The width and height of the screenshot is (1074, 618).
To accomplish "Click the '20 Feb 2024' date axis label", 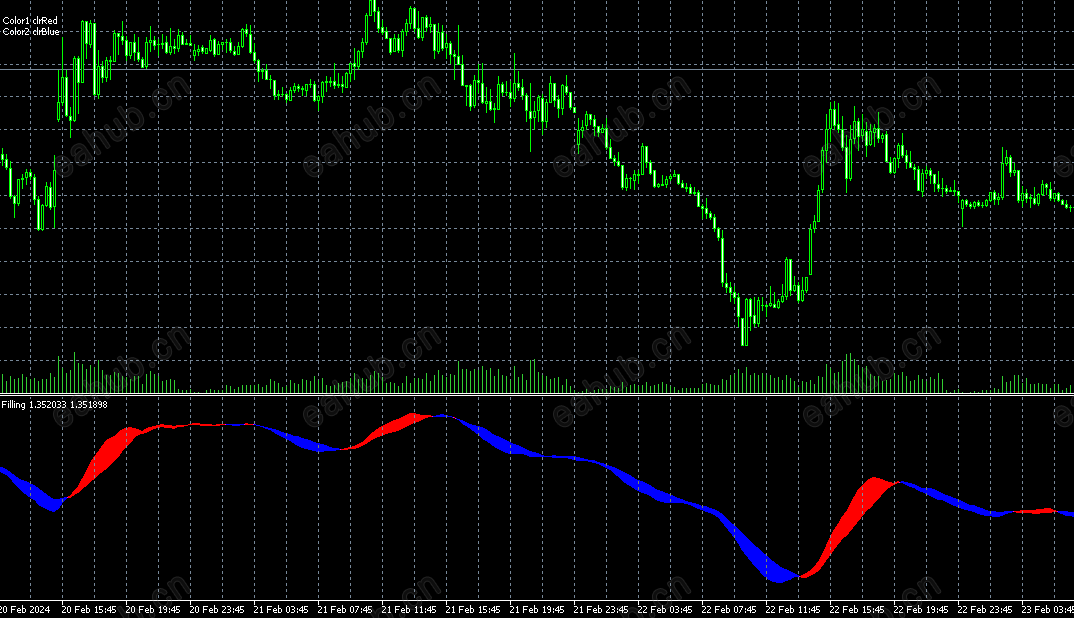I will (25, 610).
